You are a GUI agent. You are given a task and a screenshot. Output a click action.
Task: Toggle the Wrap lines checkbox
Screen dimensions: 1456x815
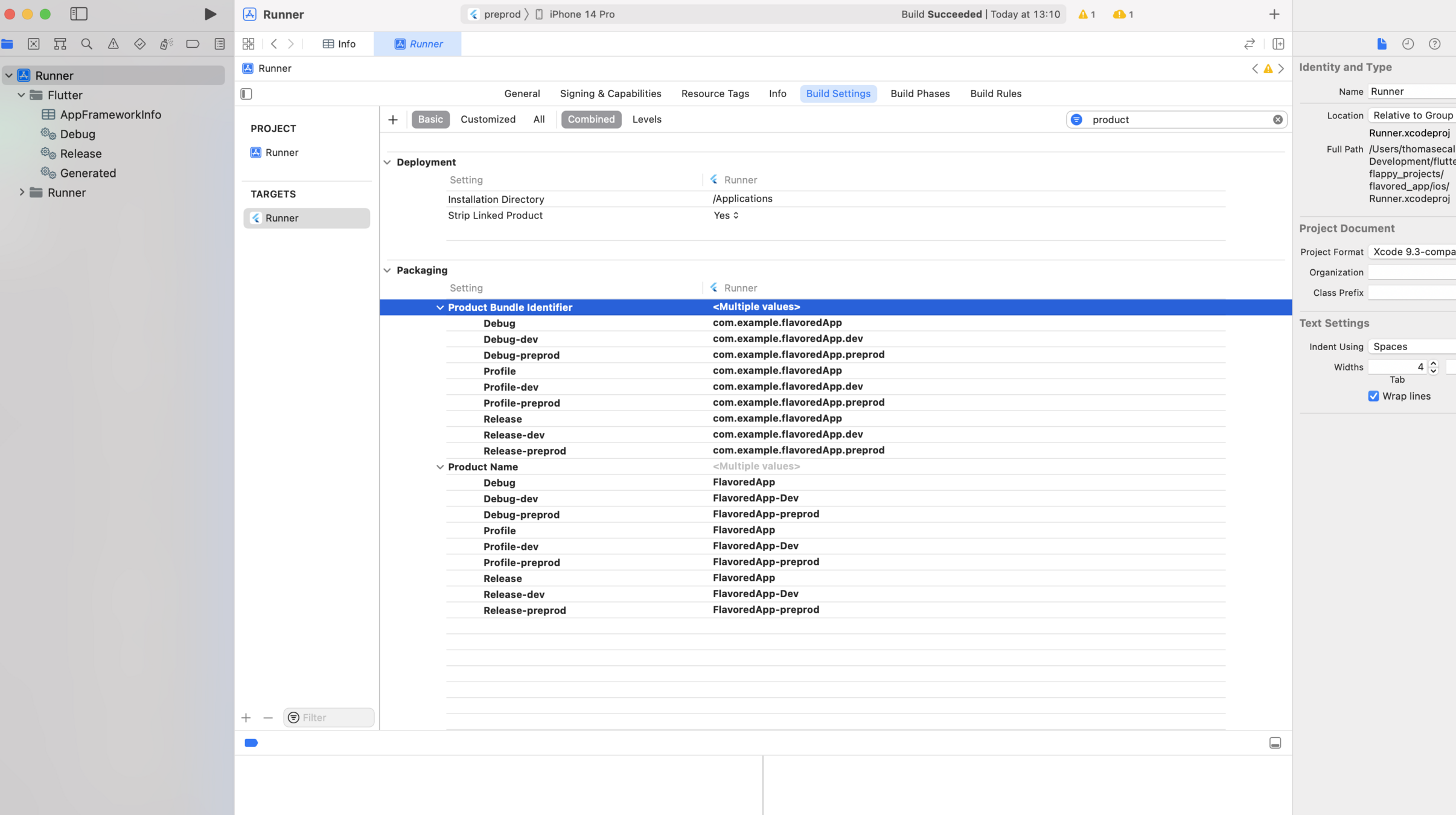[1373, 396]
